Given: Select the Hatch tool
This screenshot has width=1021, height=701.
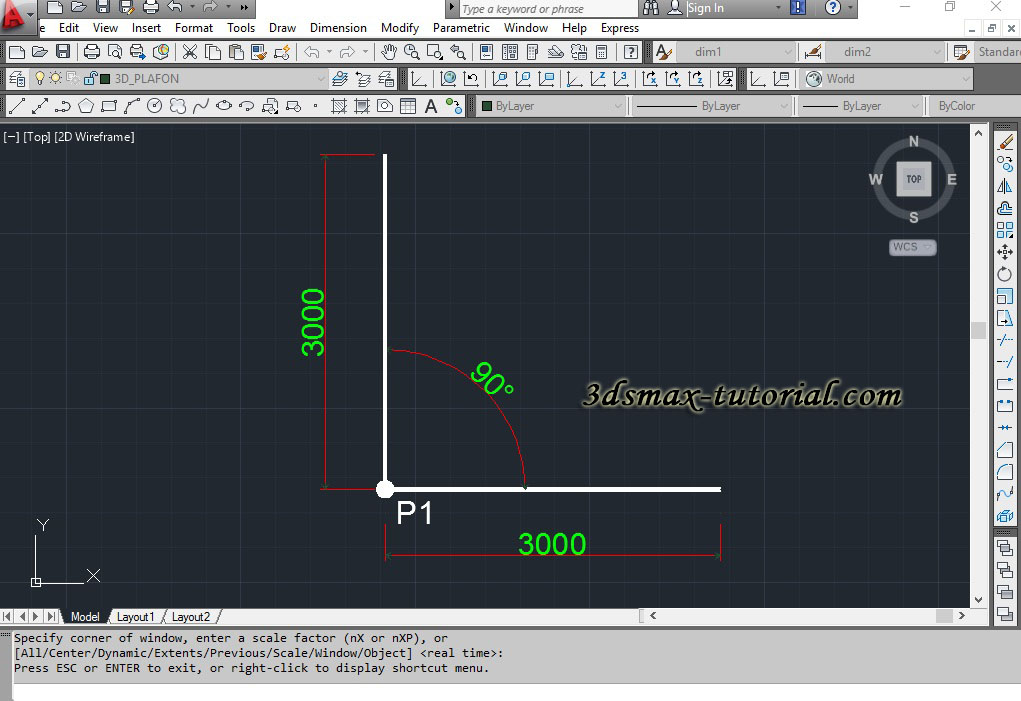Looking at the screenshot, I should (339, 106).
